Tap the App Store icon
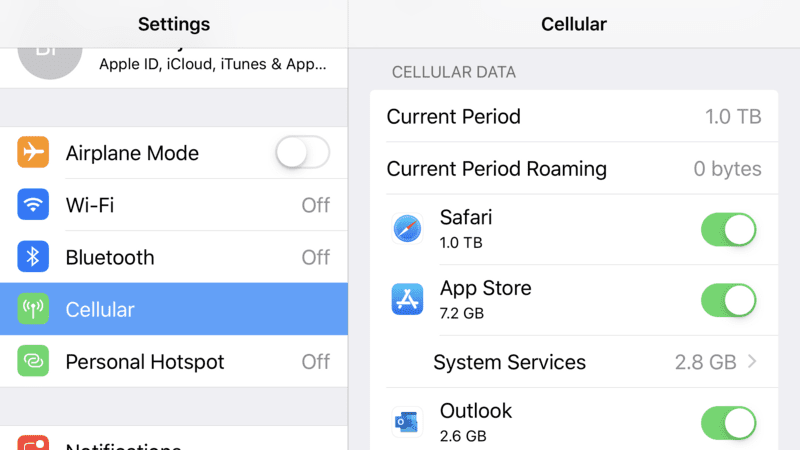Screen dimensions: 800x450 [x=407, y=299]
